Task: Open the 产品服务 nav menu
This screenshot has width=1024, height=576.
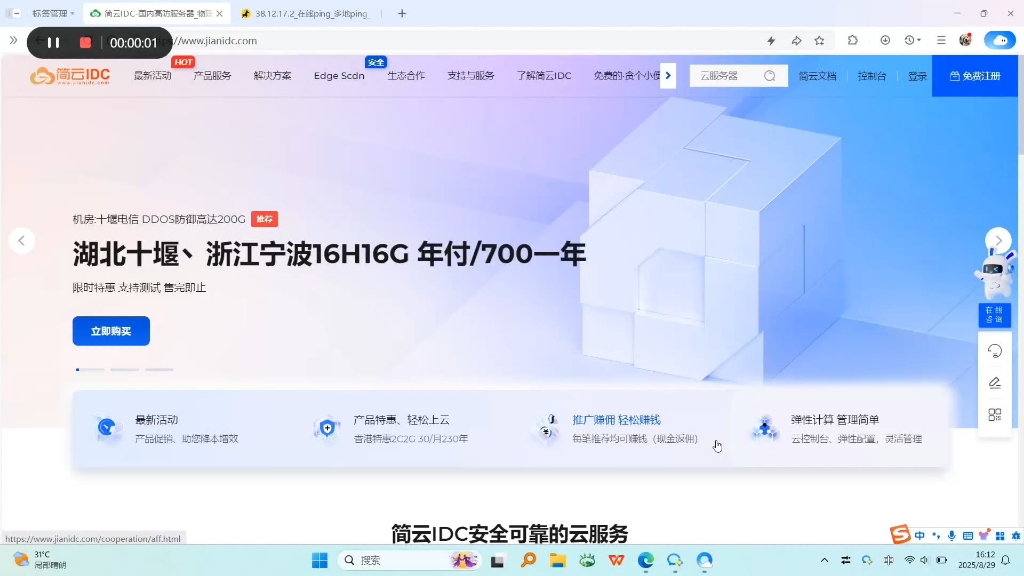Action: coord(212,76)
